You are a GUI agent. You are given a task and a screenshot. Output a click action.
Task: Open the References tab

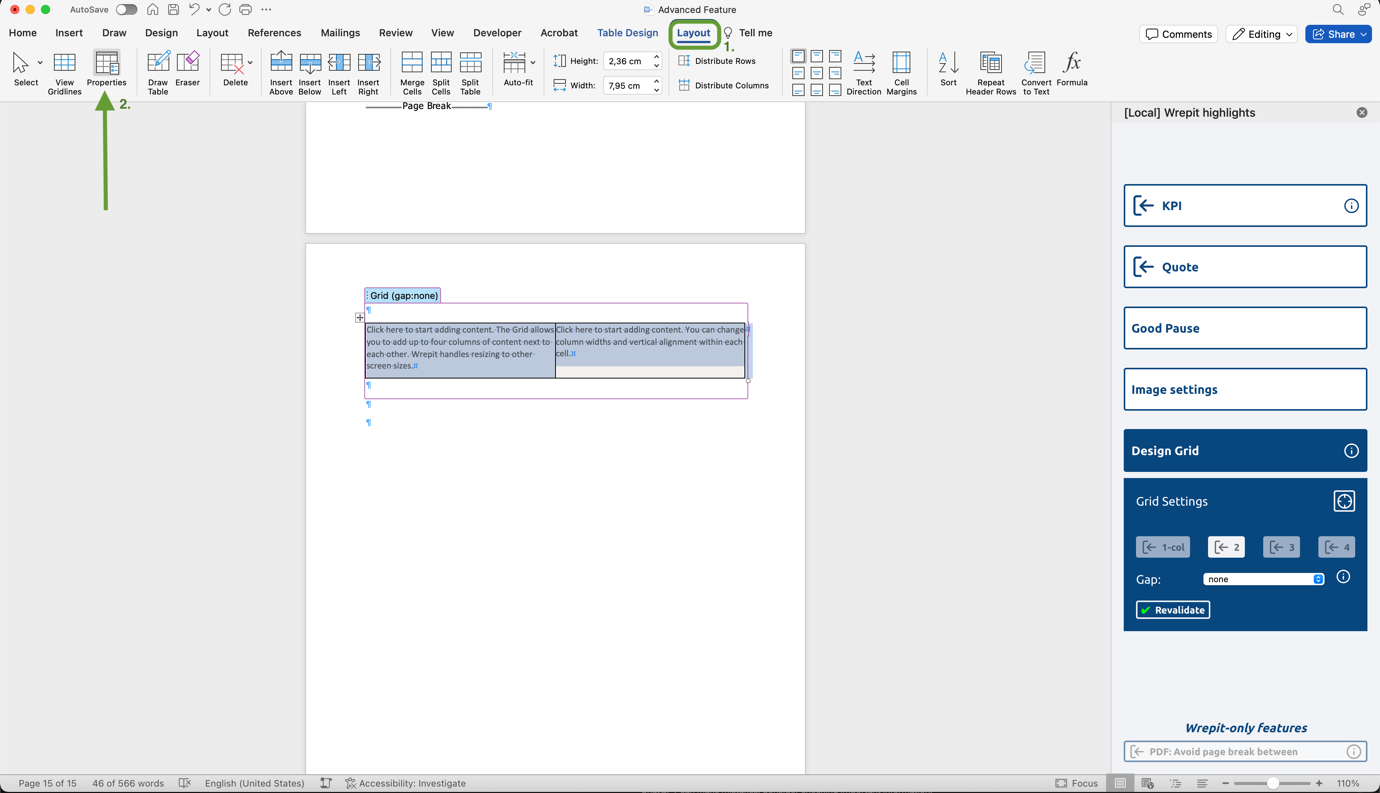274,33
